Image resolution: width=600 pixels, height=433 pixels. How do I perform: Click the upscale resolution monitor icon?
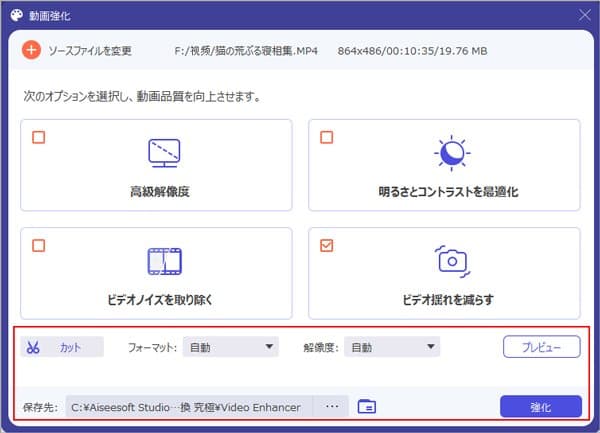coord(164,153)
